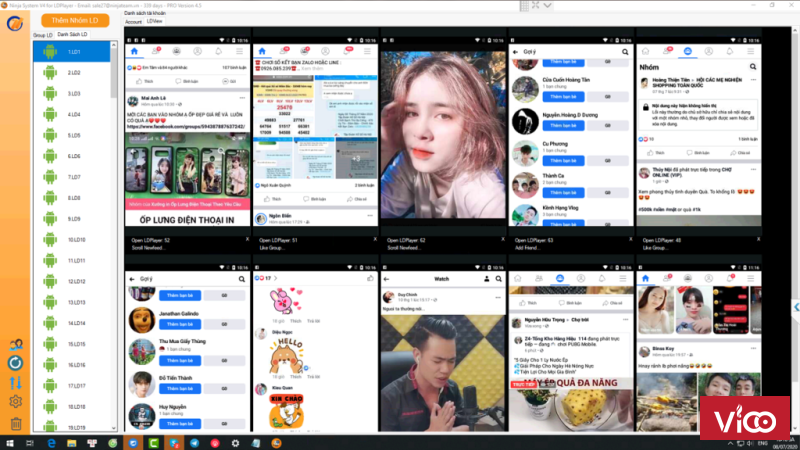Tap profile icon in Ngân Biển panel
800x450 pixels.
(x=325, y=51)
